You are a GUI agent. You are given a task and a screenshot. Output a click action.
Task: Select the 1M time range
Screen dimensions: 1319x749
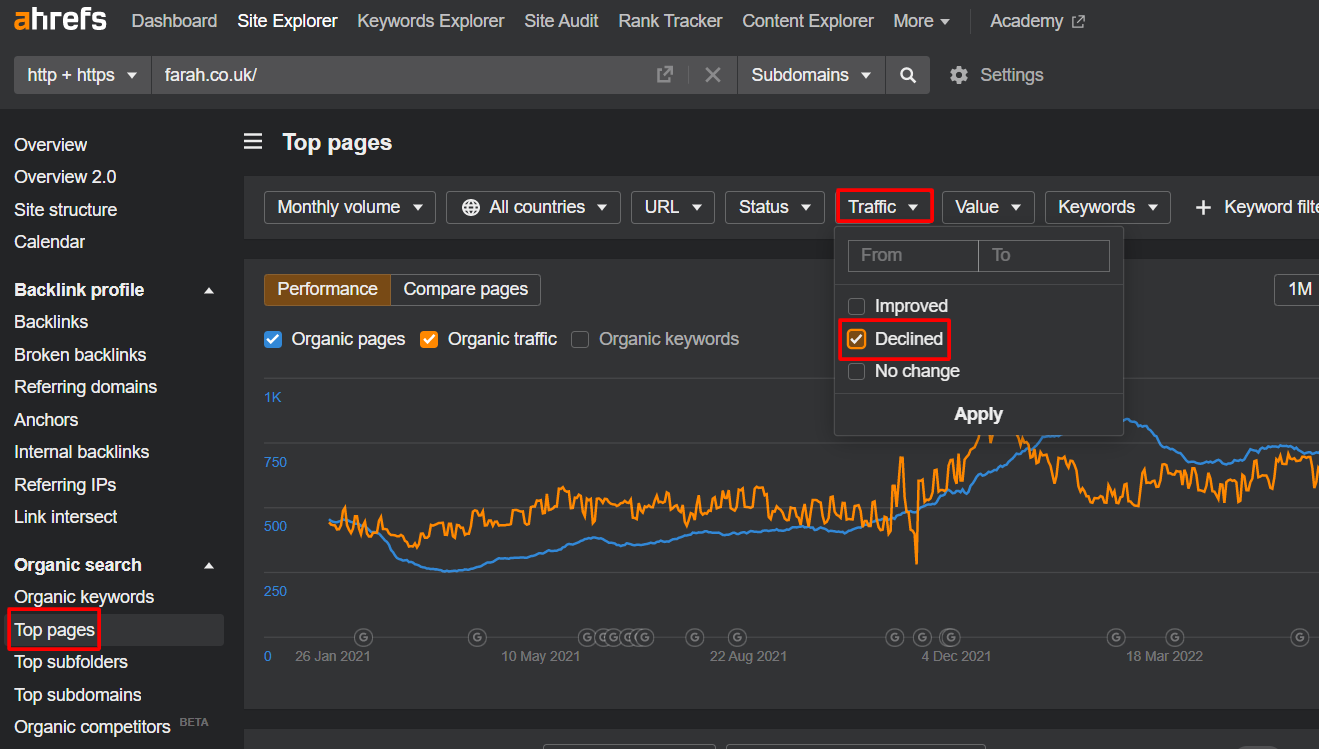click(x=1298, y=290)
